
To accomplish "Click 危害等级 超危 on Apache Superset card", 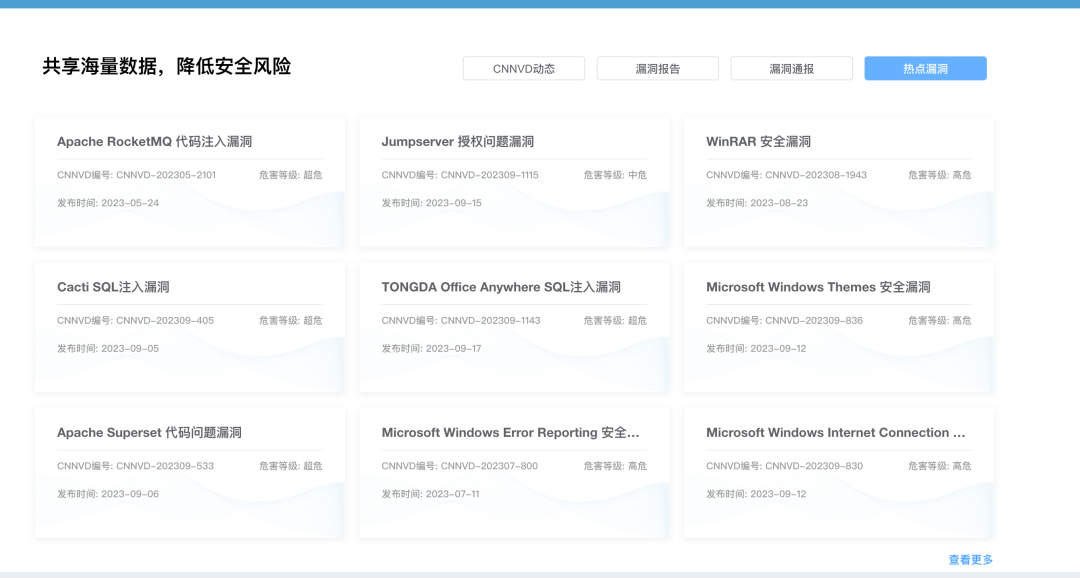I will tap(291, 466).
